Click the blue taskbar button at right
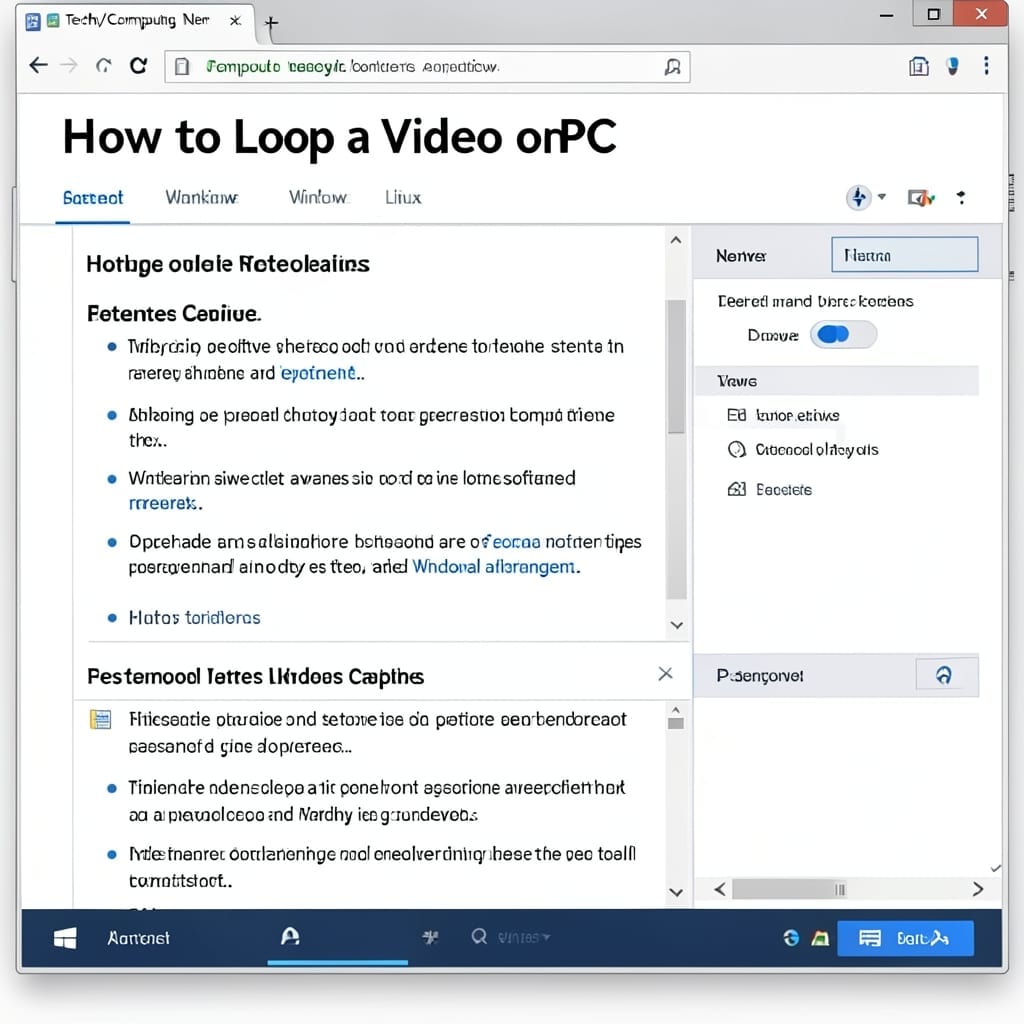The image size is (1024, 1024). [x=905, y=938]
